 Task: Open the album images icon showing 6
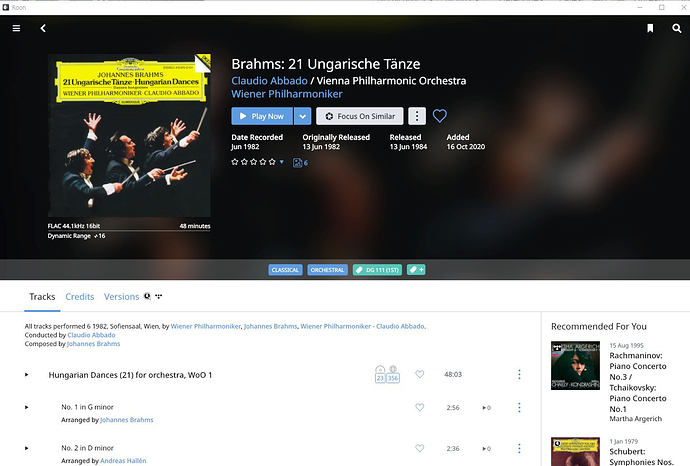point(300,163)
